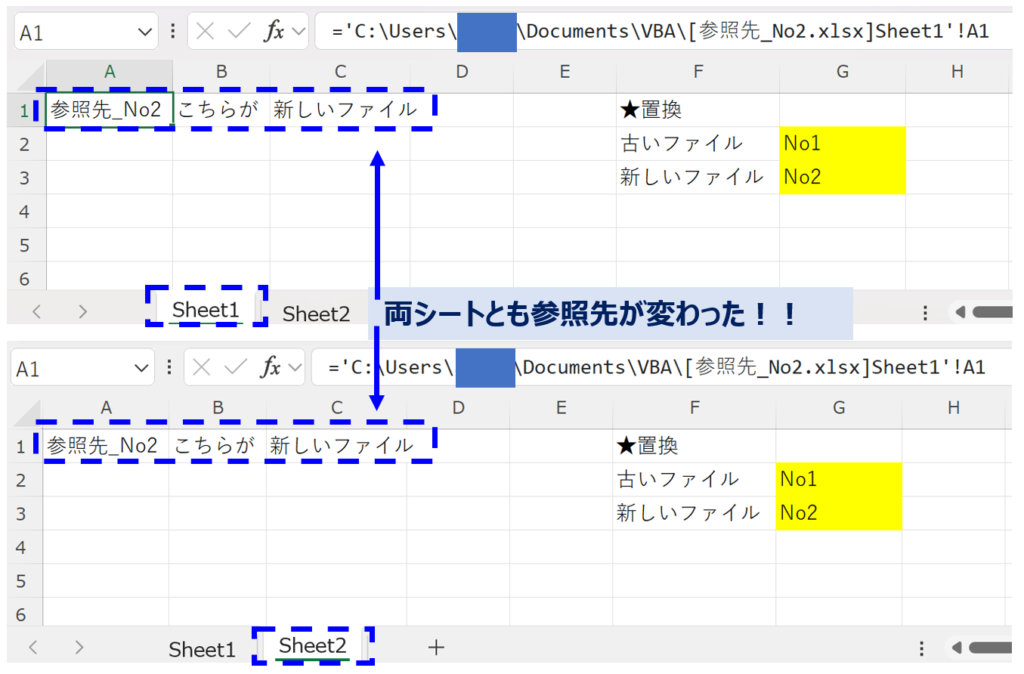This screenshot has height=674, width=1024.
Task: Click name box options dots in upper window
Action: click(x=172, y=31)
